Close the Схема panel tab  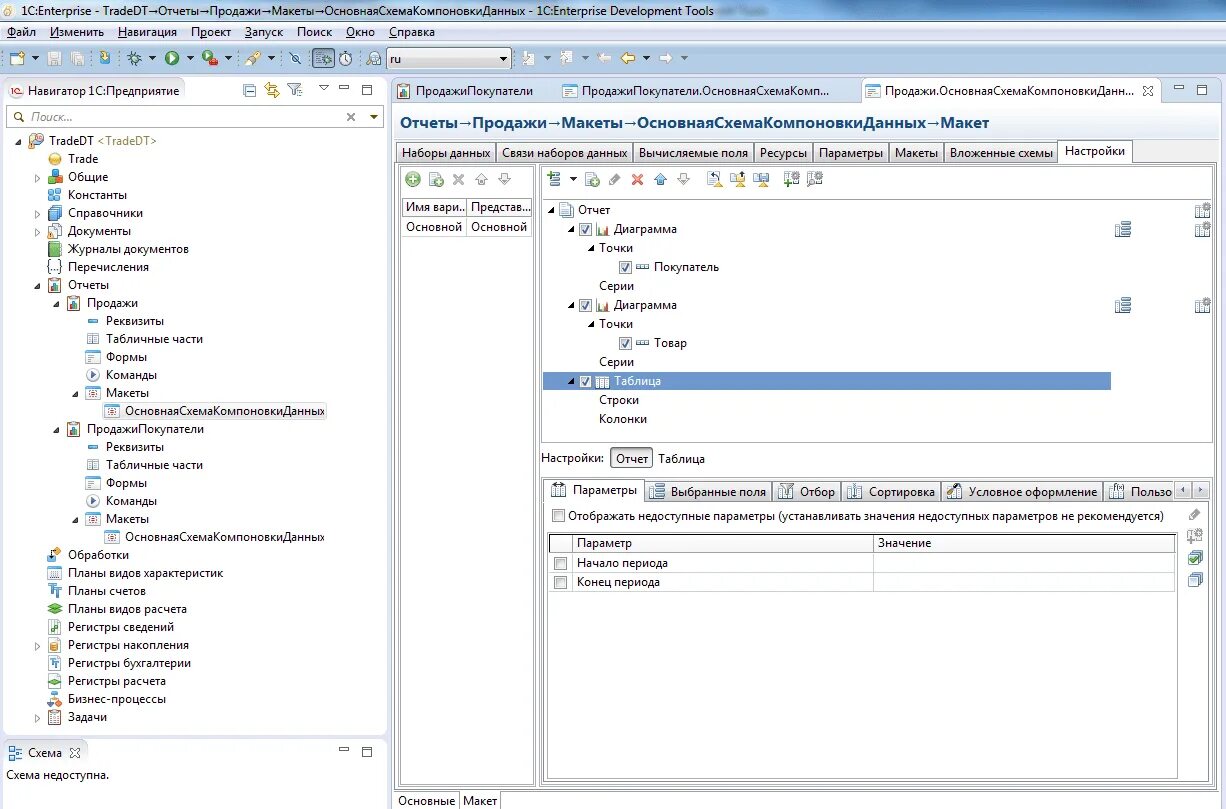[x=75, y=753]
